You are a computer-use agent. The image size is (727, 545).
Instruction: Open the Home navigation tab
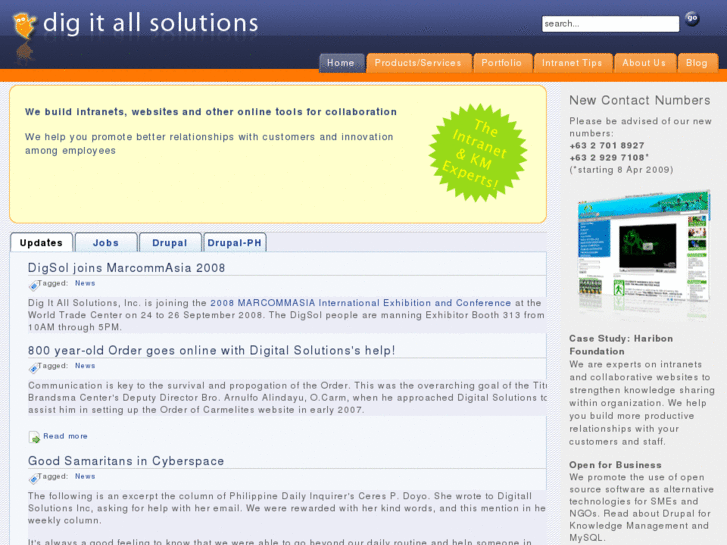click(341, 63)
